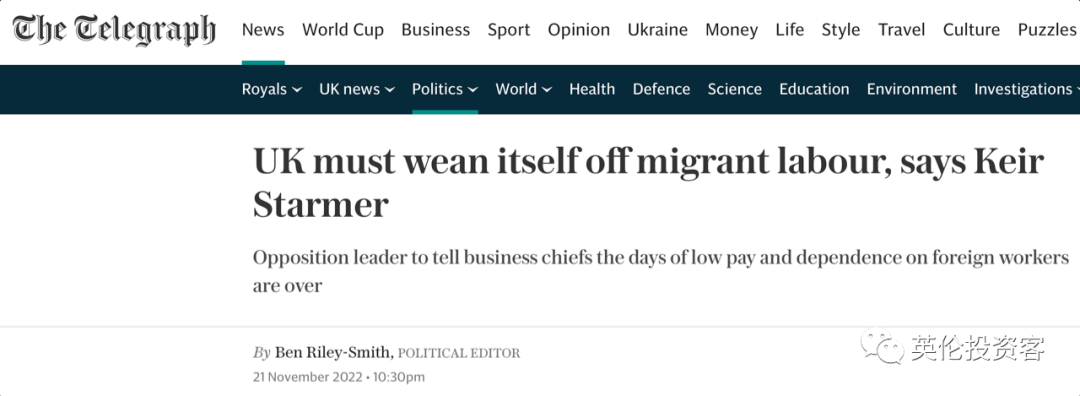This screenshot has height=396, width=1080.
Task: Open the News tab
Action: pos(263,30)
